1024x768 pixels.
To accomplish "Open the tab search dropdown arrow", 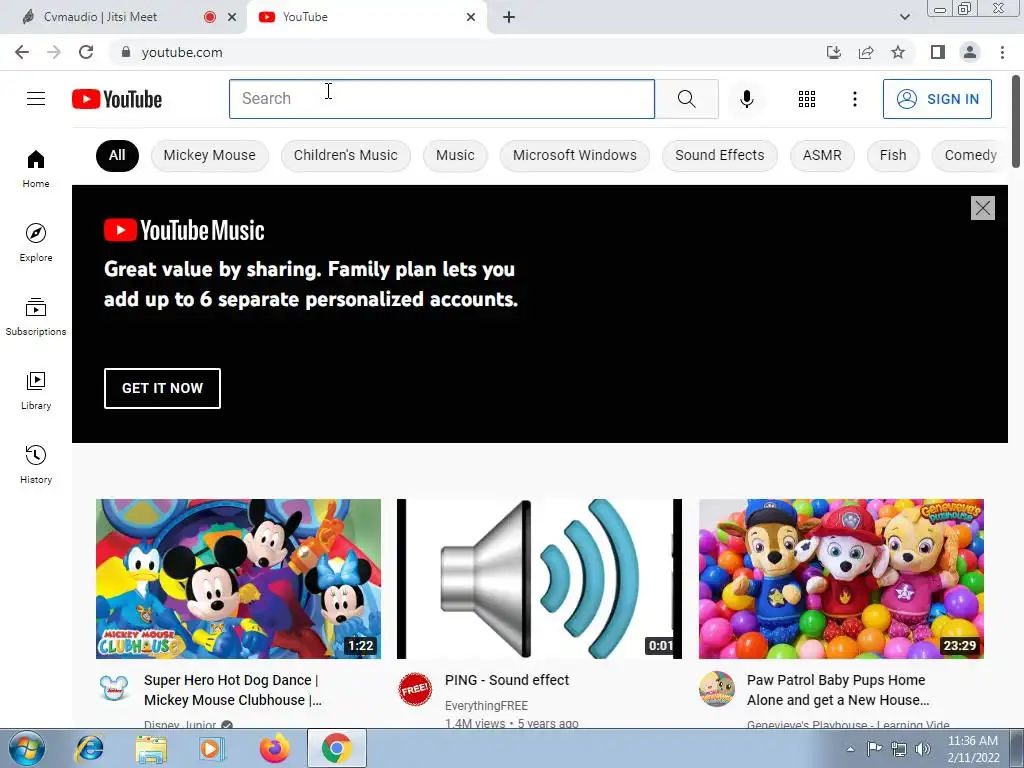I will (904, 17).
